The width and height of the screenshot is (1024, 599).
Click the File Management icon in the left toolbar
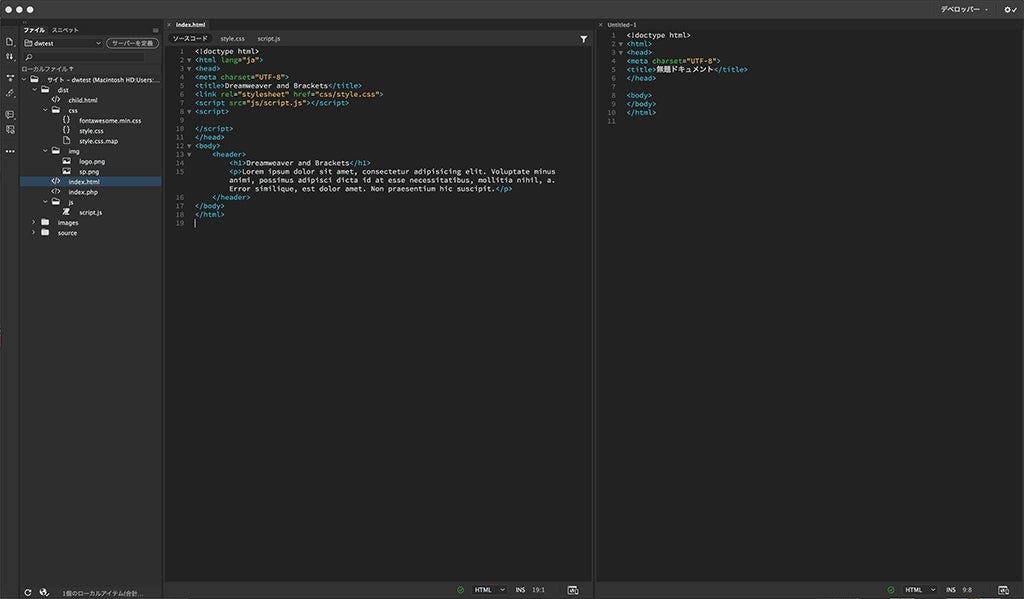9,57
